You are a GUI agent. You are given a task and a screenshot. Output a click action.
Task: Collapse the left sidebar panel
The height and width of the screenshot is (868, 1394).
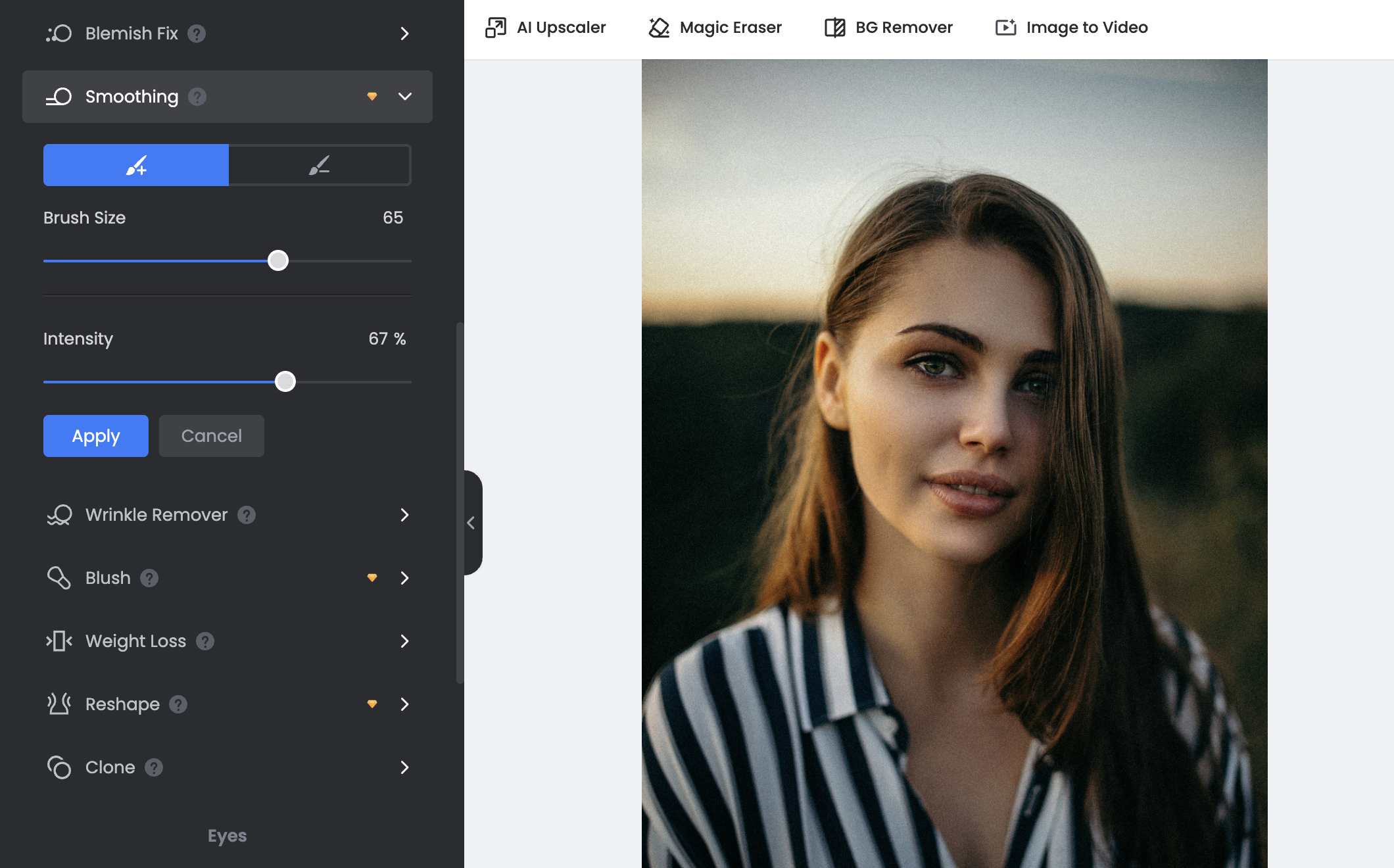[x=472, y=523]
